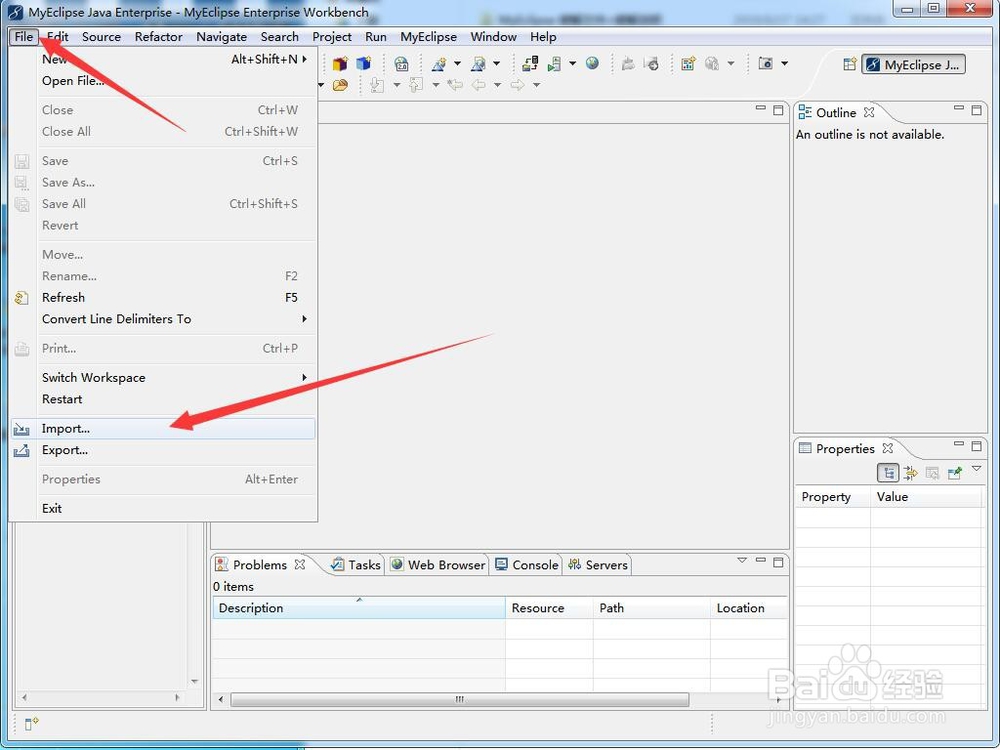Image resolution: width=1000 pixels, height=750 pixels.
Task: Pin the Properties view to selection
Action: 955,473
